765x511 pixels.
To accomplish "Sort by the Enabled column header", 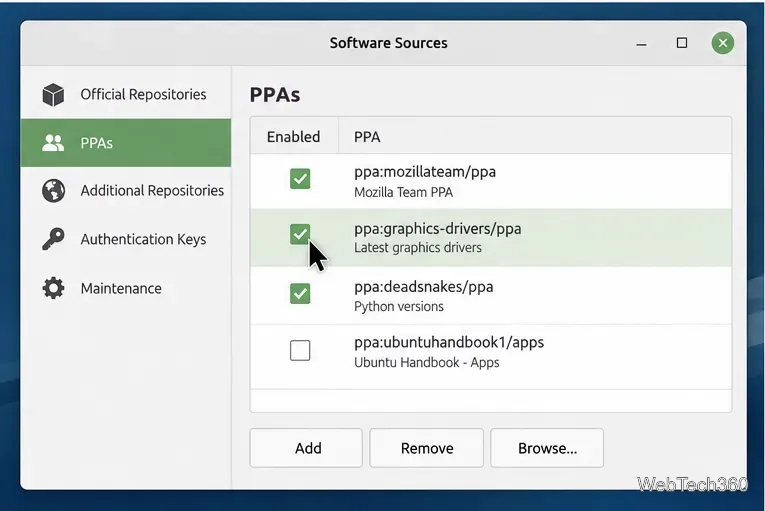I will pyautogui.click(x=294, y=137).
